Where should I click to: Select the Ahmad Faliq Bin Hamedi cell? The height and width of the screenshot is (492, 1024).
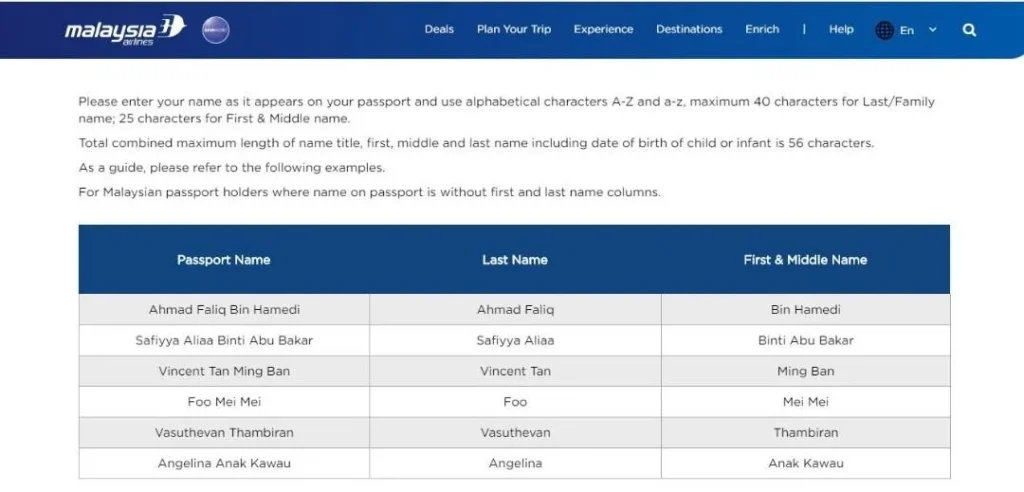(224, 310)
